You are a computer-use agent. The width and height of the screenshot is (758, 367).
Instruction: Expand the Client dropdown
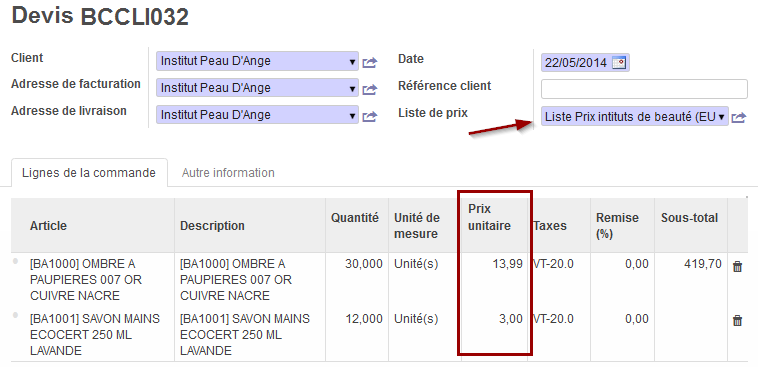tap(352, 62)
